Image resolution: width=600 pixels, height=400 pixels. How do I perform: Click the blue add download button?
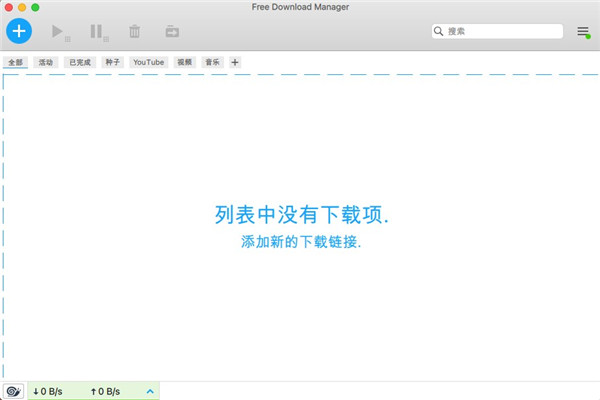click(x=19, y=31)
